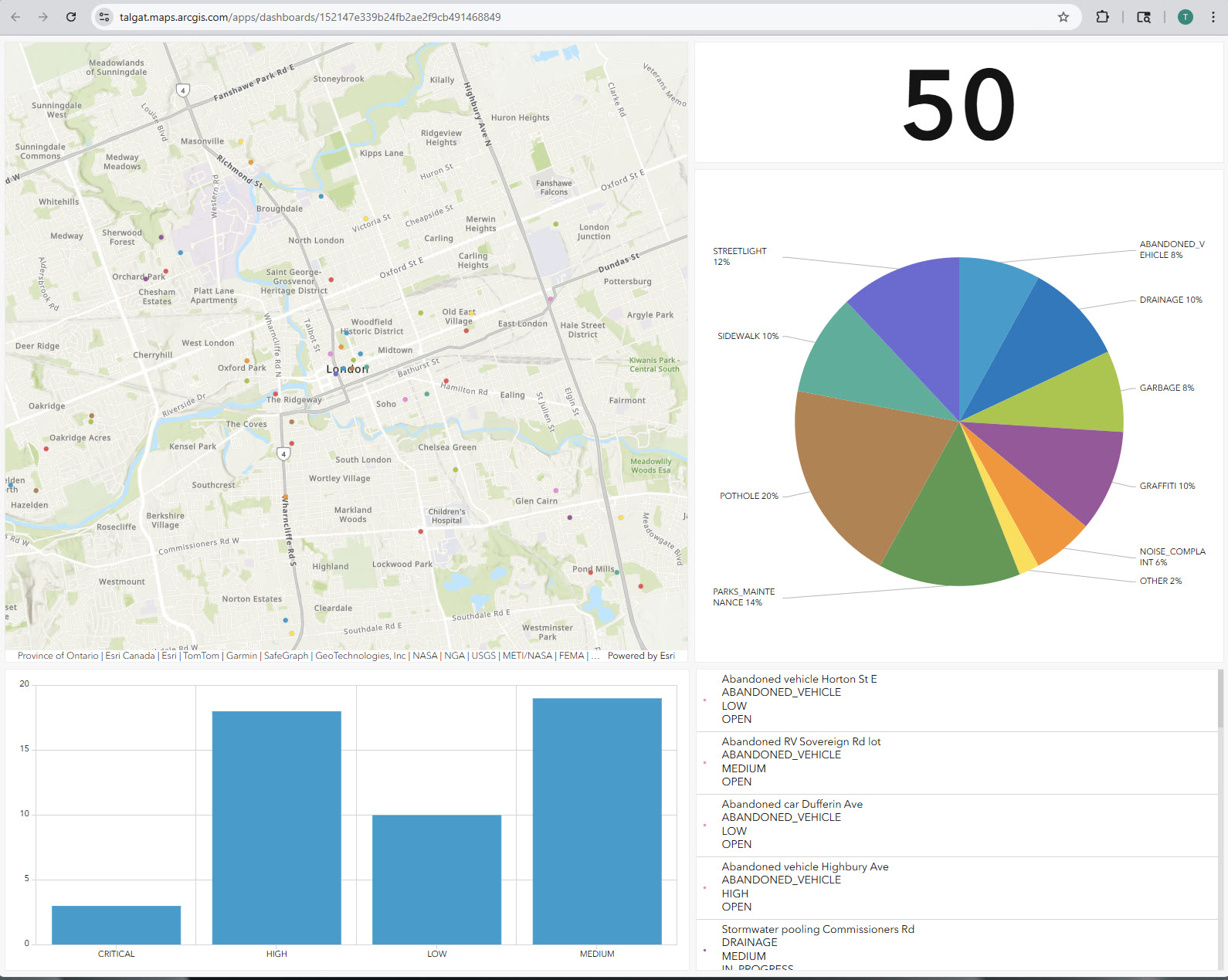Click the CRITICAL bar in the chart

[116, 924]
